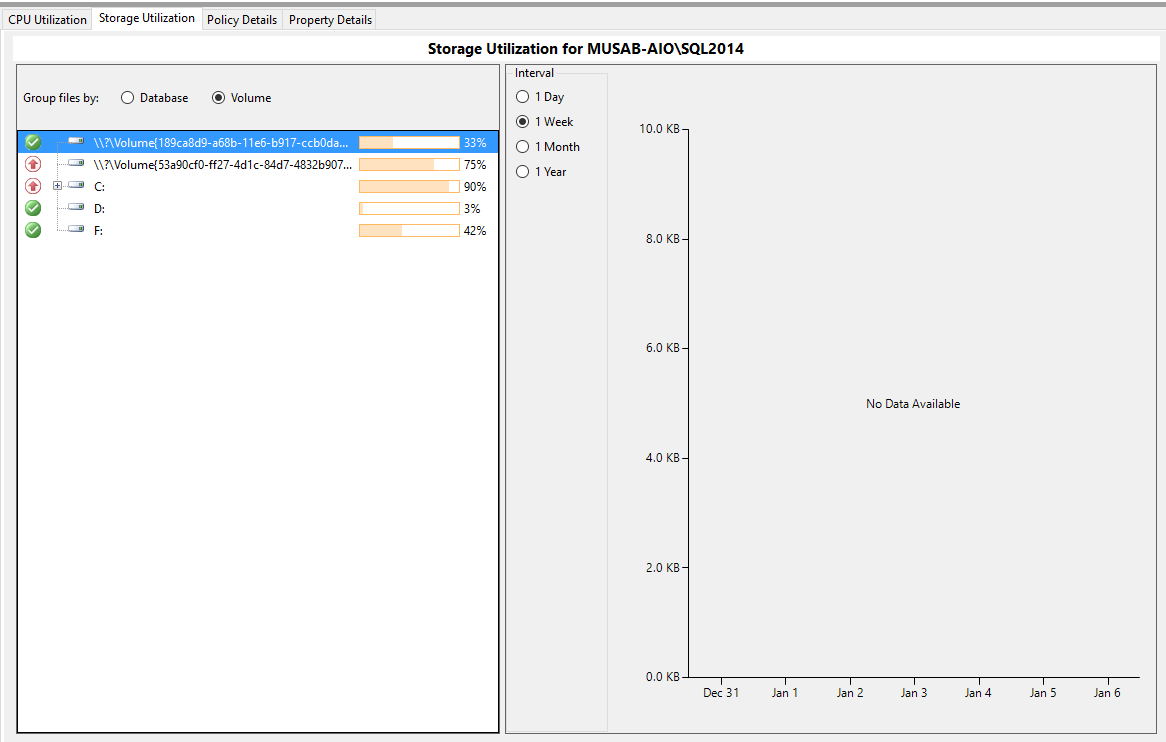The width and height of the screenshot is (1166, 742).
Task: Click the Jan 3 axis label
Action: click(x=914, y=693)
